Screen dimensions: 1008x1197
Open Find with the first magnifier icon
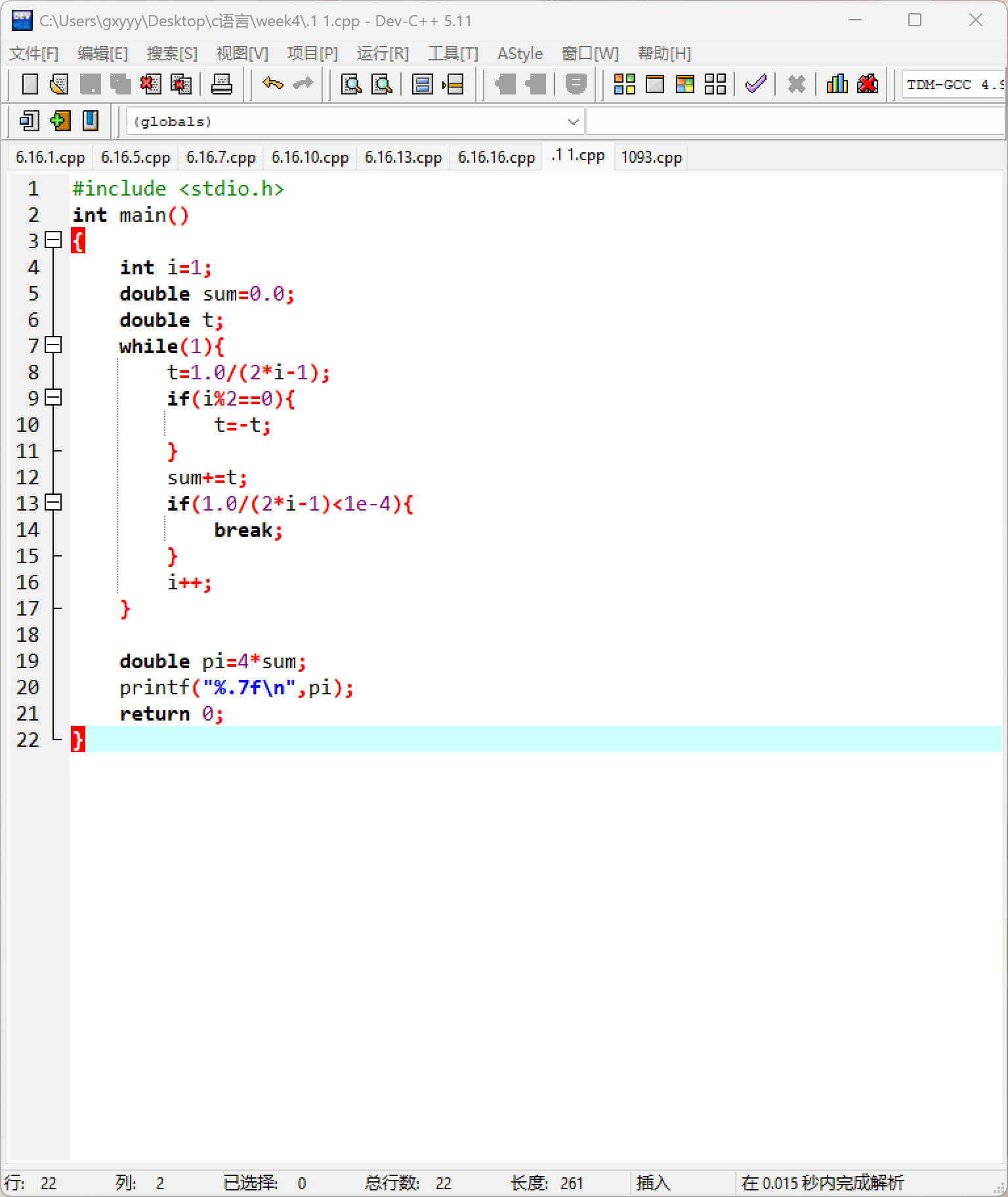click(352, 84)
